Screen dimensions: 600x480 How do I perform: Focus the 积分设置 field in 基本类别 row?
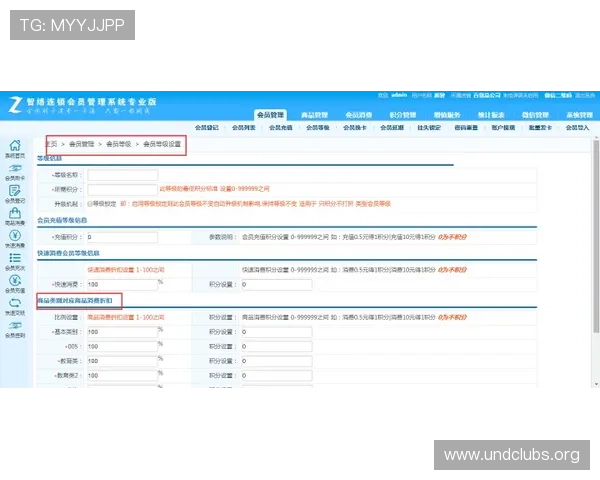click(277, 332)
